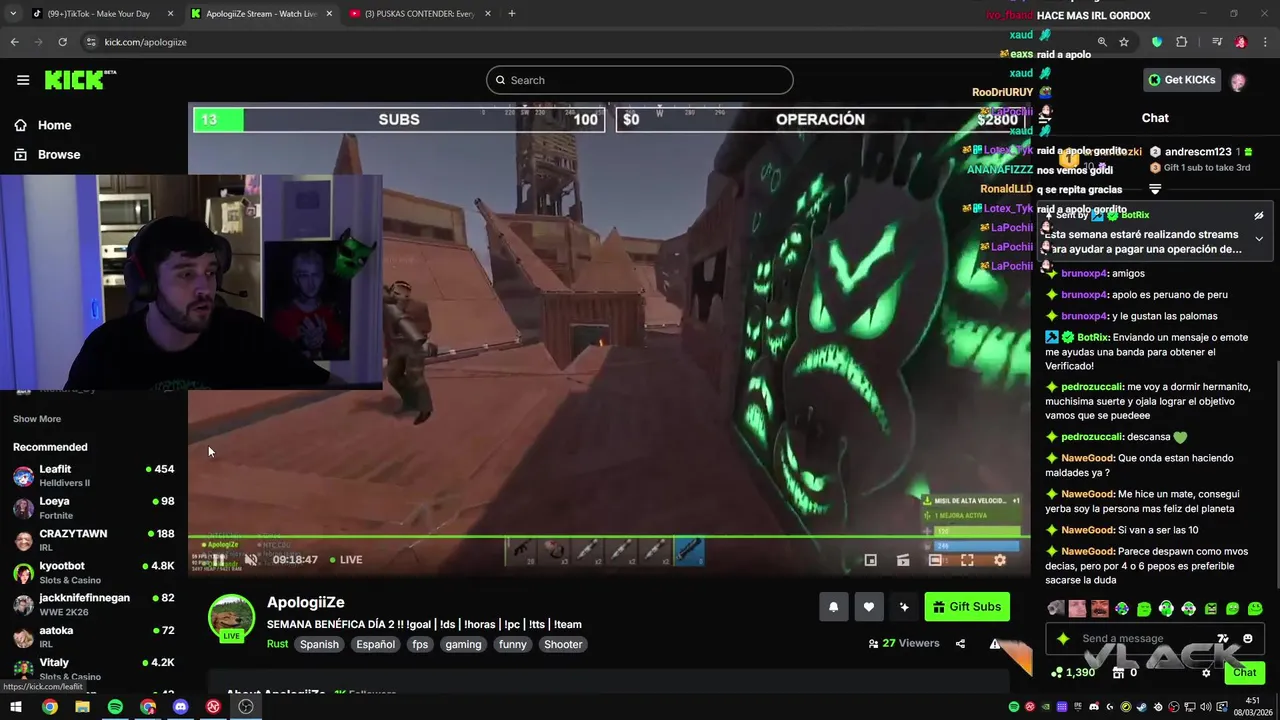Follow ApologiiZe with heart button
Screen dimensions: 1280x720
click(x=868, y=606)
